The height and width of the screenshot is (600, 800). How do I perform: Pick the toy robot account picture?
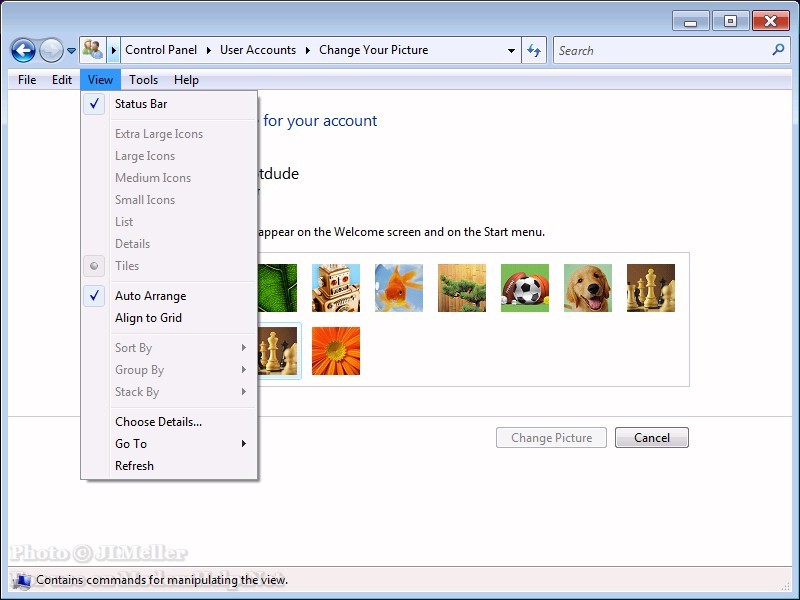click(336, 288)
